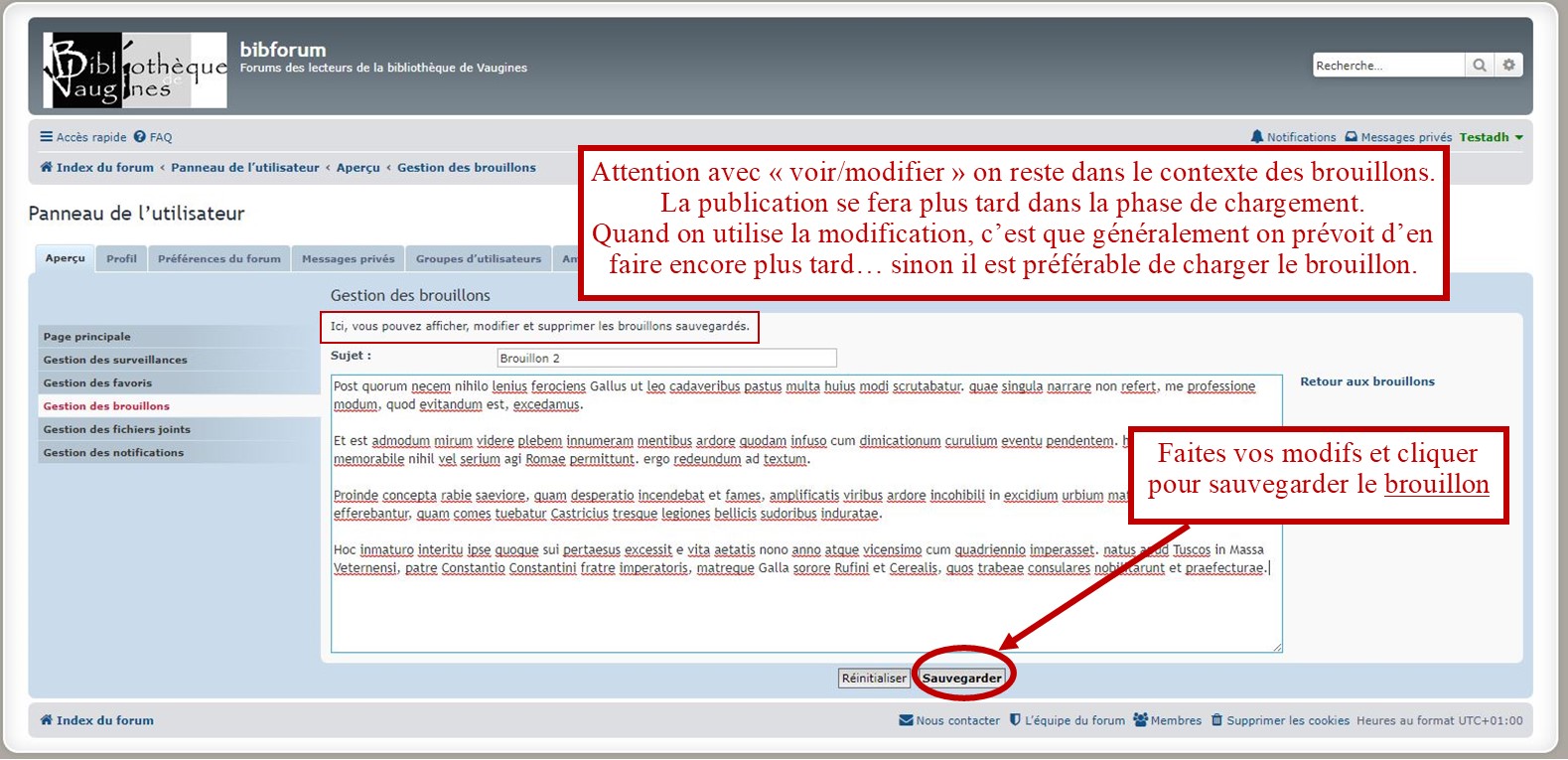The image size is (1568, 760).
Task: Open Gestion des favoris sidebar item
Action: [x=97, y=382]
